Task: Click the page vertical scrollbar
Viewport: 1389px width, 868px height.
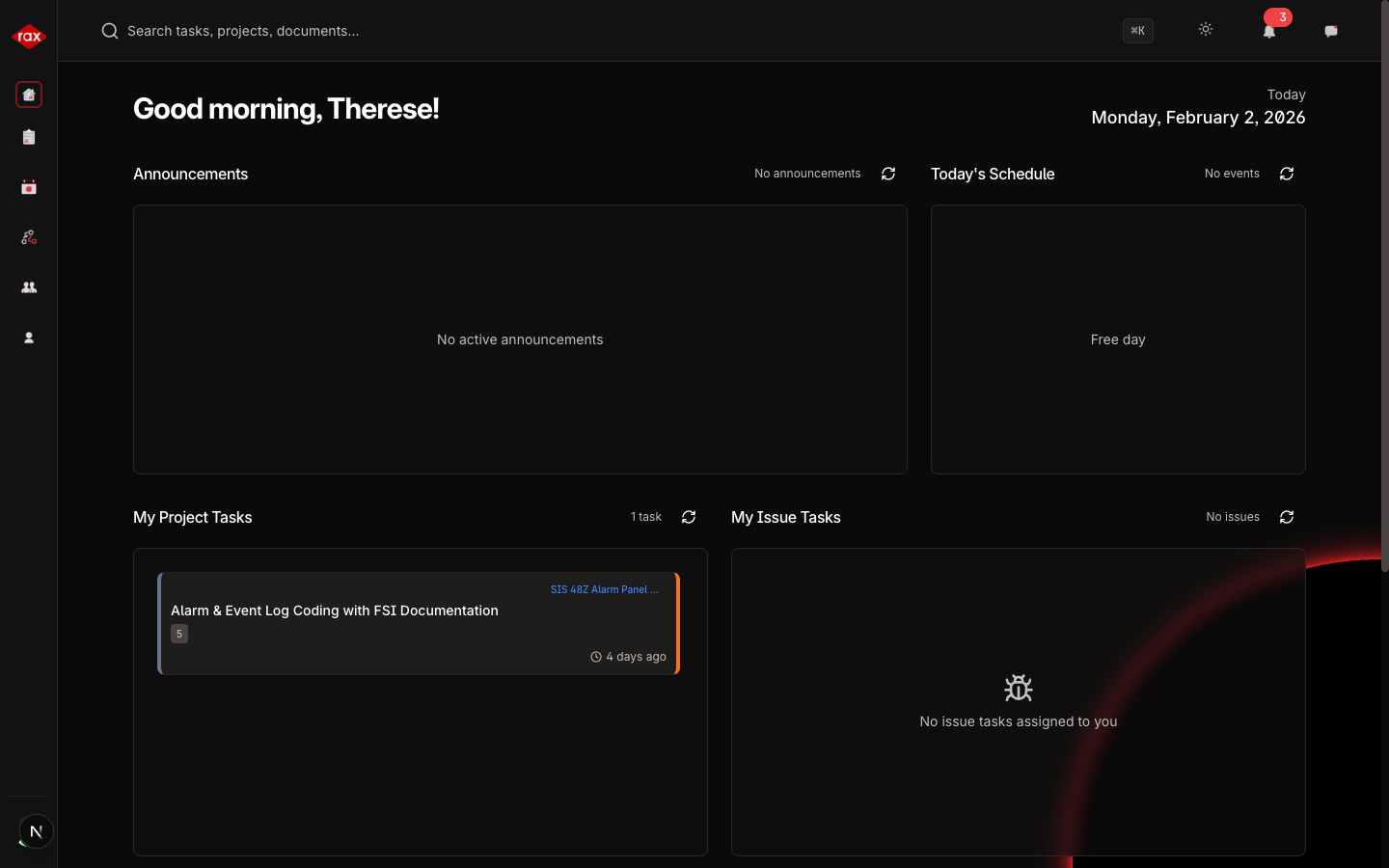Action: click(1384, 289)
